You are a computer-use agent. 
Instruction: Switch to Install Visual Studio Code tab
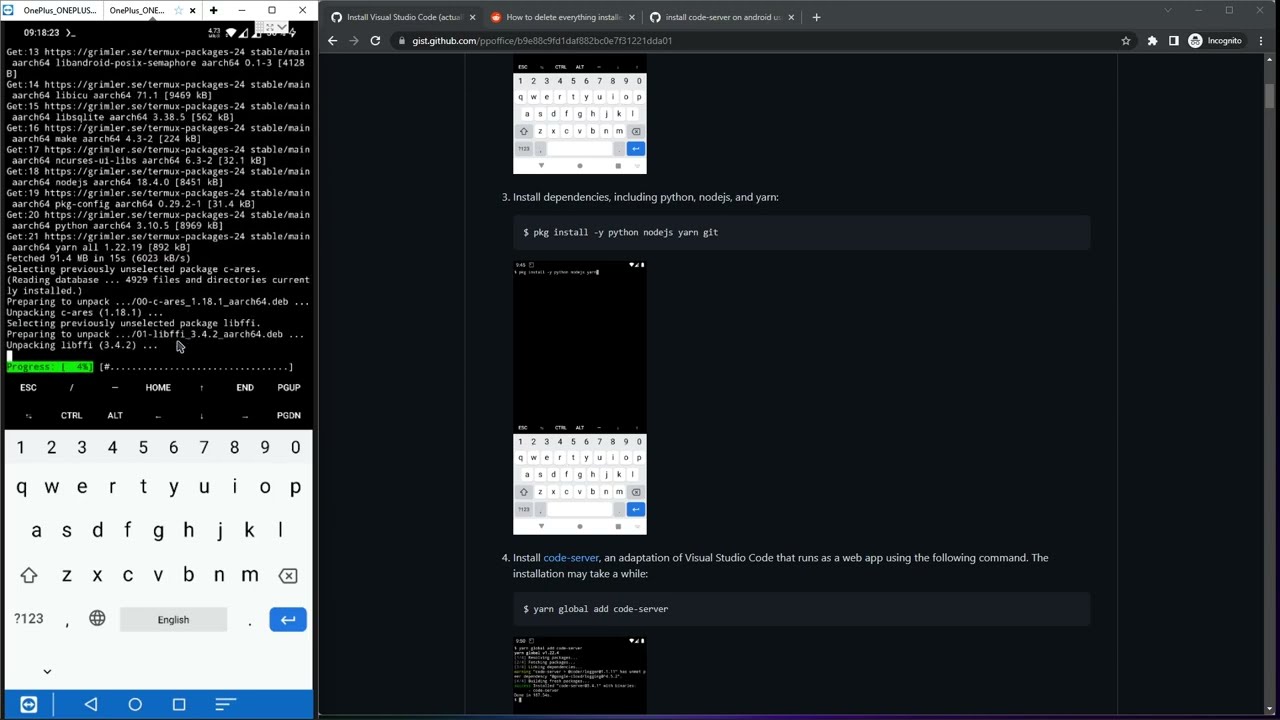click(x=402, y=17)
